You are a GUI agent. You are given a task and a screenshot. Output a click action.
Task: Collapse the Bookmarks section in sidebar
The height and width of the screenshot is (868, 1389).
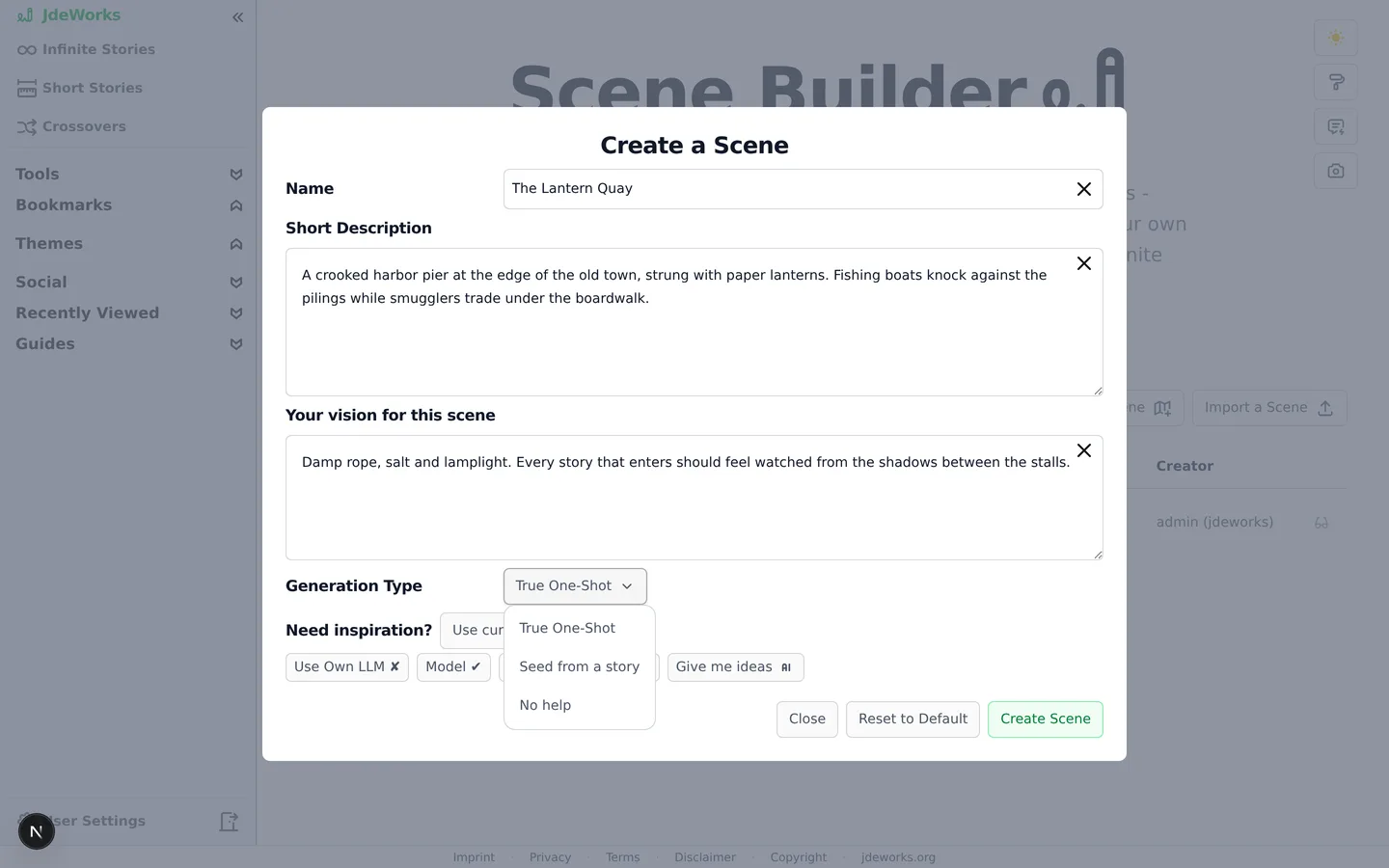(128, 205)
